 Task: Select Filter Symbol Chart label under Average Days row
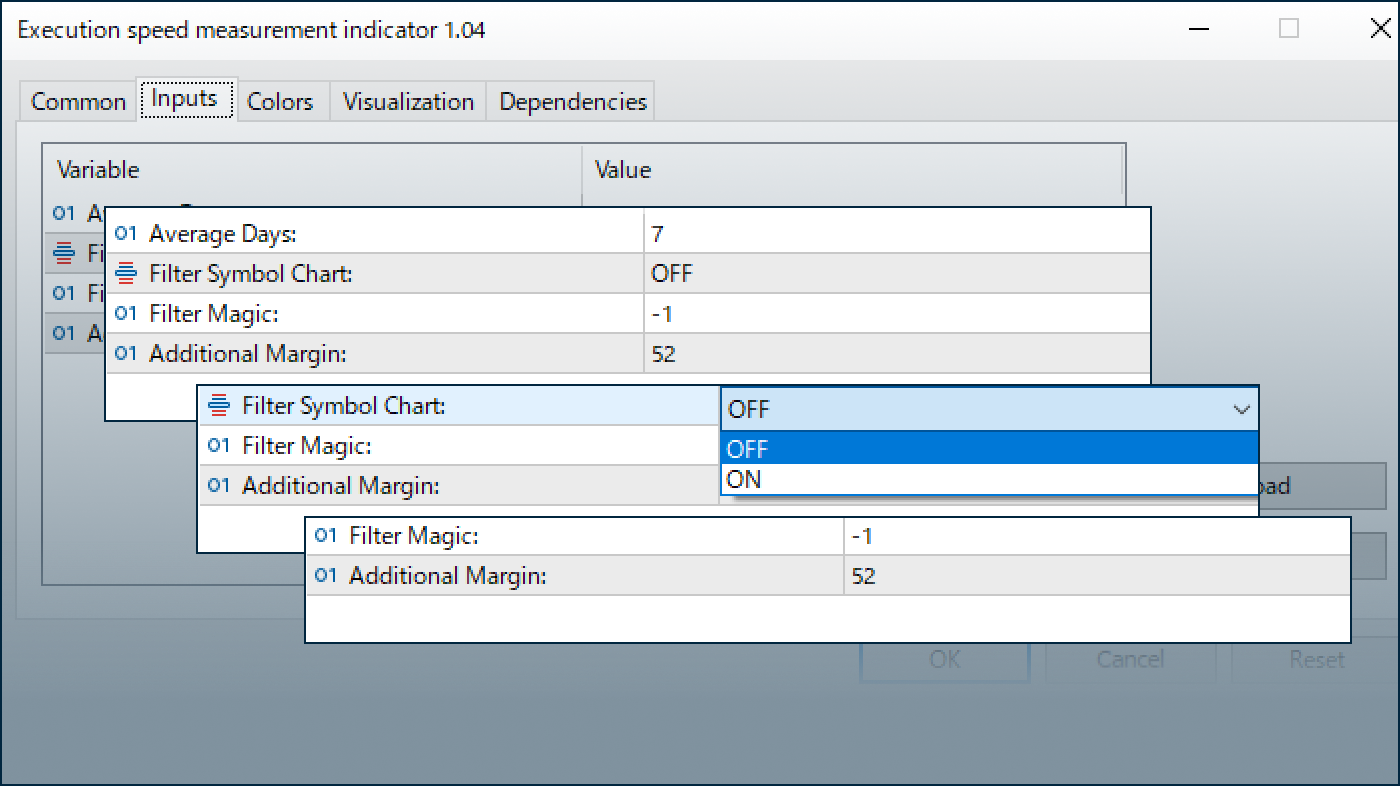(250, 273)
